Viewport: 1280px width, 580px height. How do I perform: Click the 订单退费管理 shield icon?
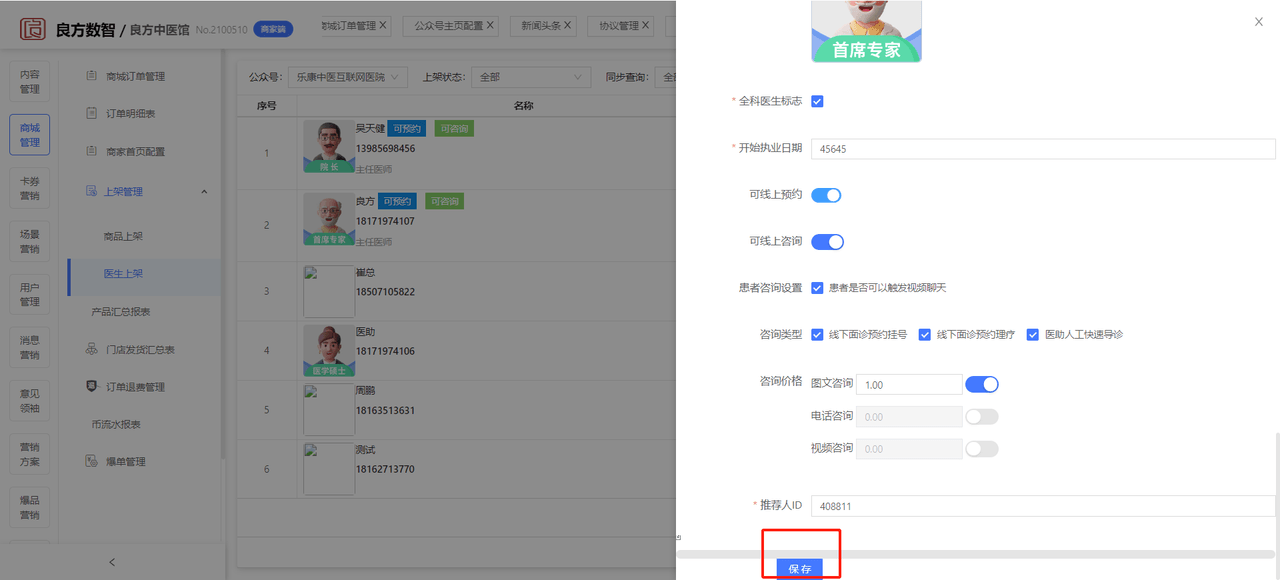click(91, 386)
